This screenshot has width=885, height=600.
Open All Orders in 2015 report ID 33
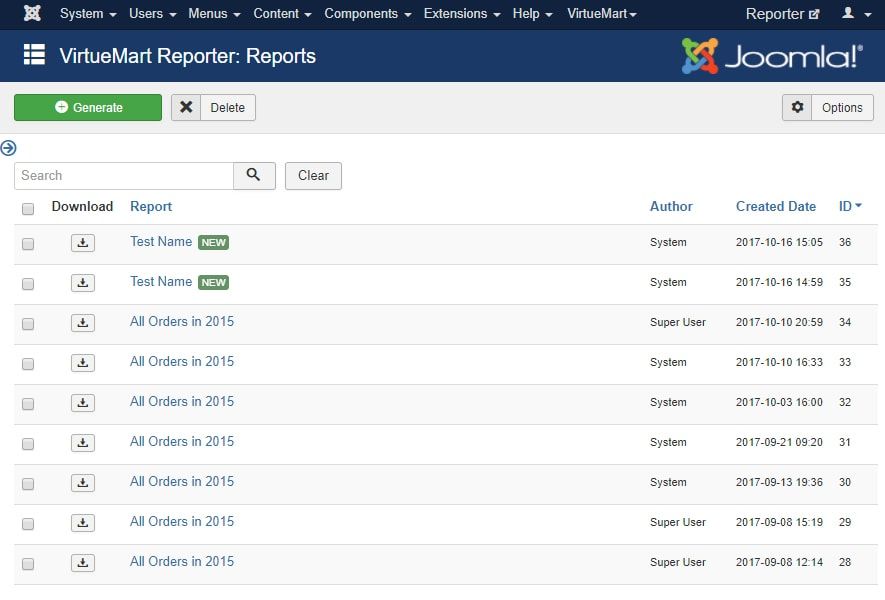pyautogui.click(x=182, y=362)
